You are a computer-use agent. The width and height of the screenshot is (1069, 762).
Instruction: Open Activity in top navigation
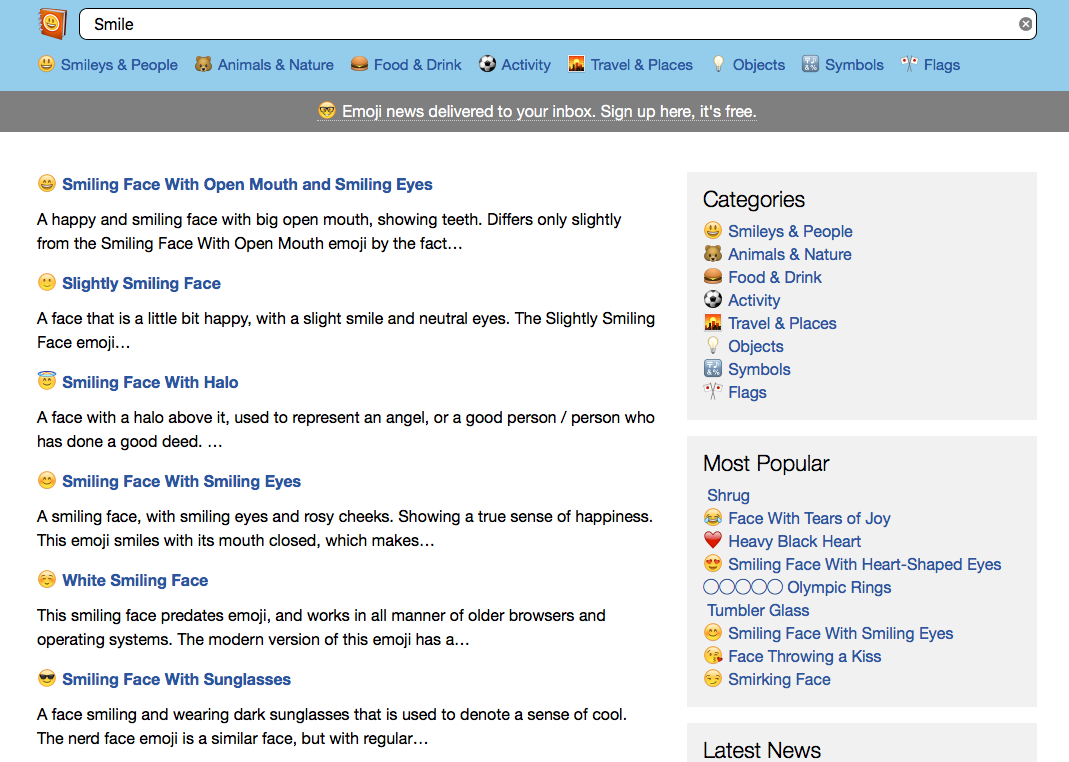coord(526,65)
